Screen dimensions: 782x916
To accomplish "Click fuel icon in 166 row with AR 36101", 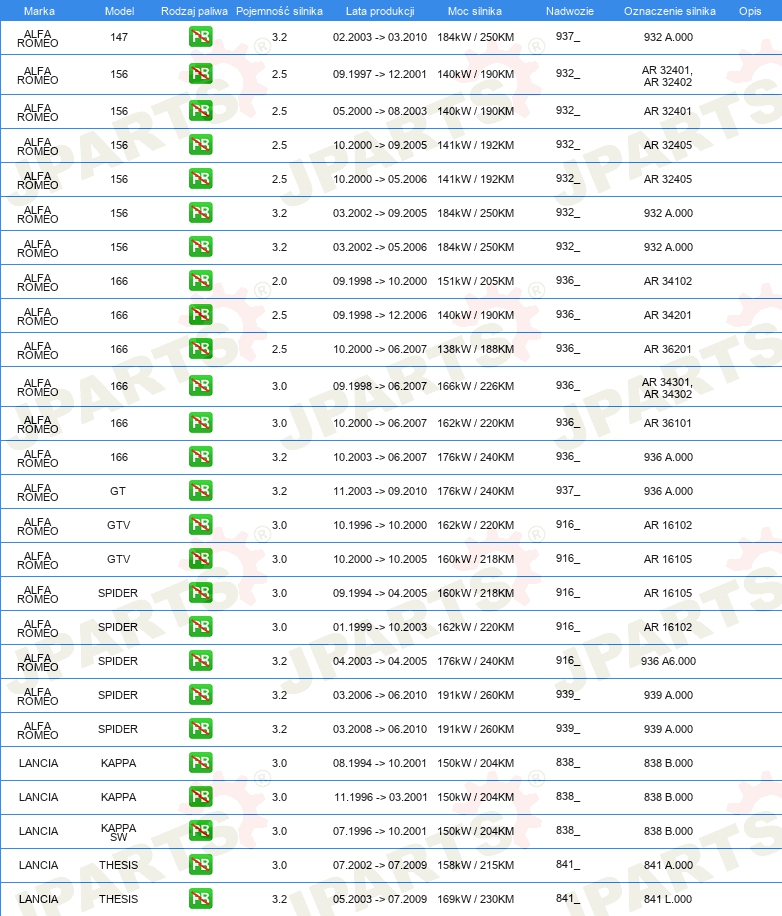I will pos(200,422).
